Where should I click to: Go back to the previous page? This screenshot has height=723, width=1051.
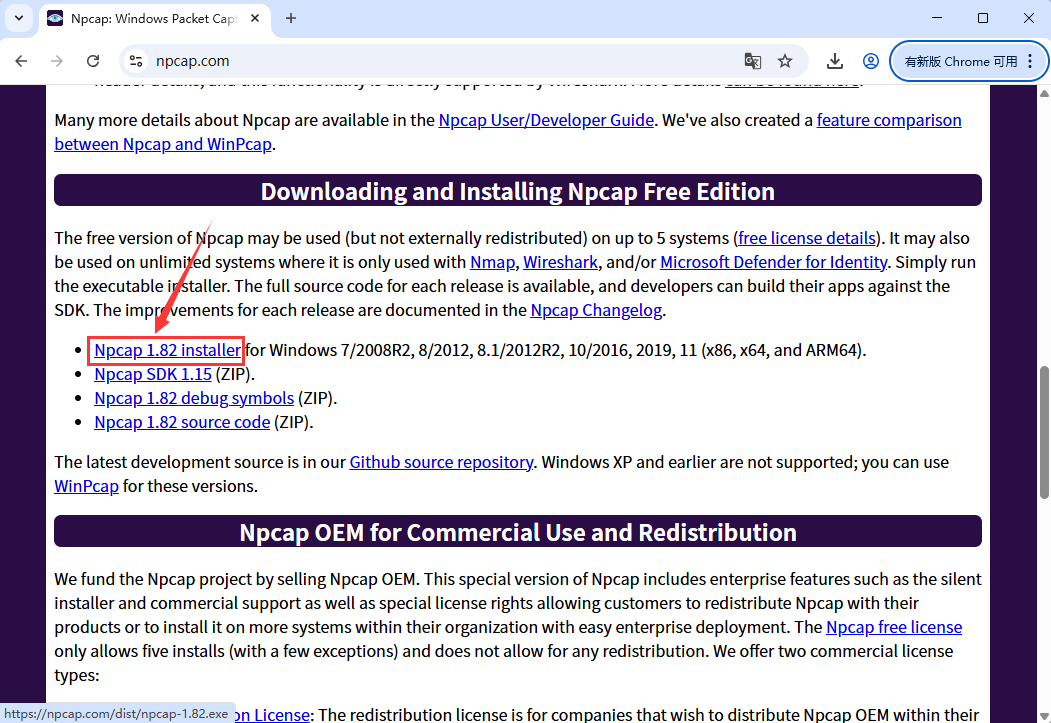pos(21,61)
